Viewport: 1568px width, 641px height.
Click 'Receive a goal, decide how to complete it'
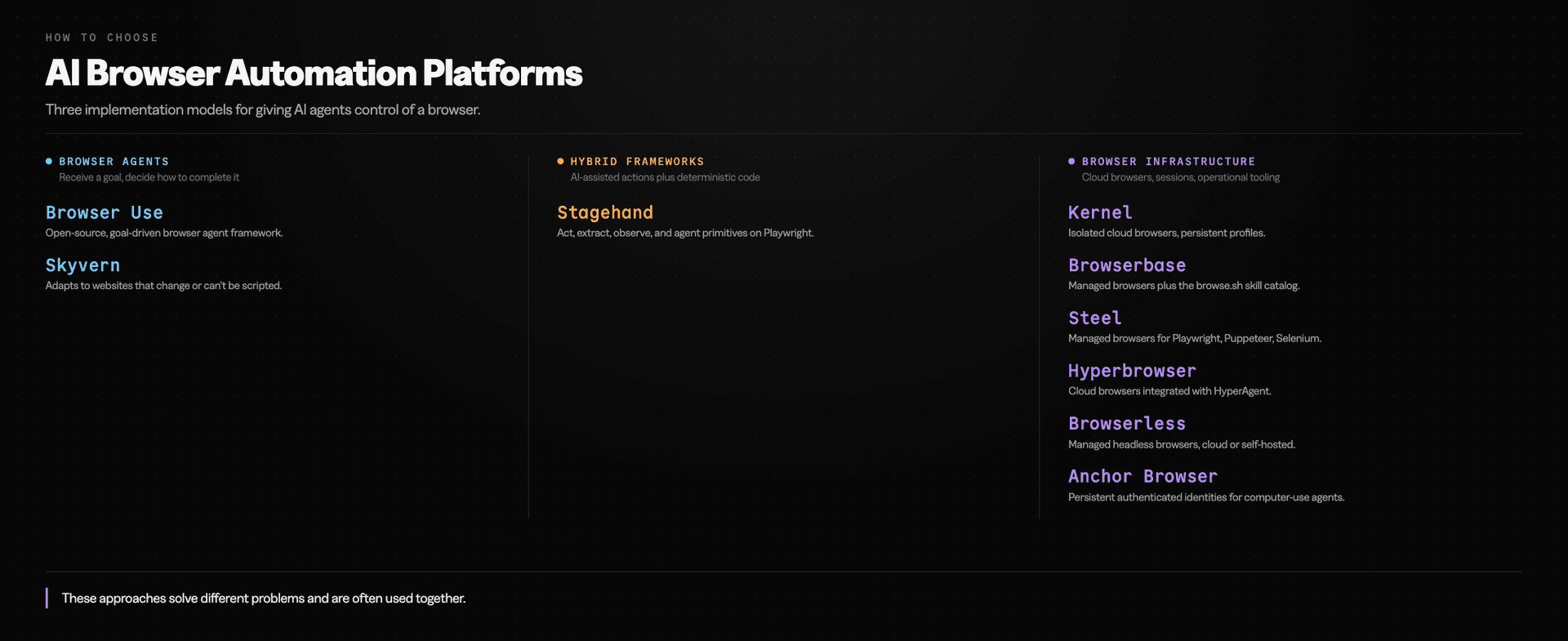pos(149,177)
